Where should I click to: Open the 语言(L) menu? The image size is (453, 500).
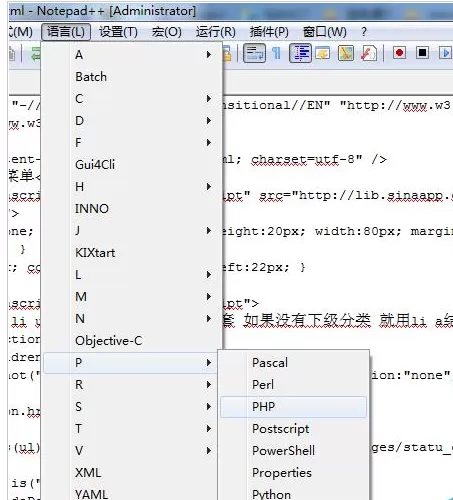tap(66, 32)
